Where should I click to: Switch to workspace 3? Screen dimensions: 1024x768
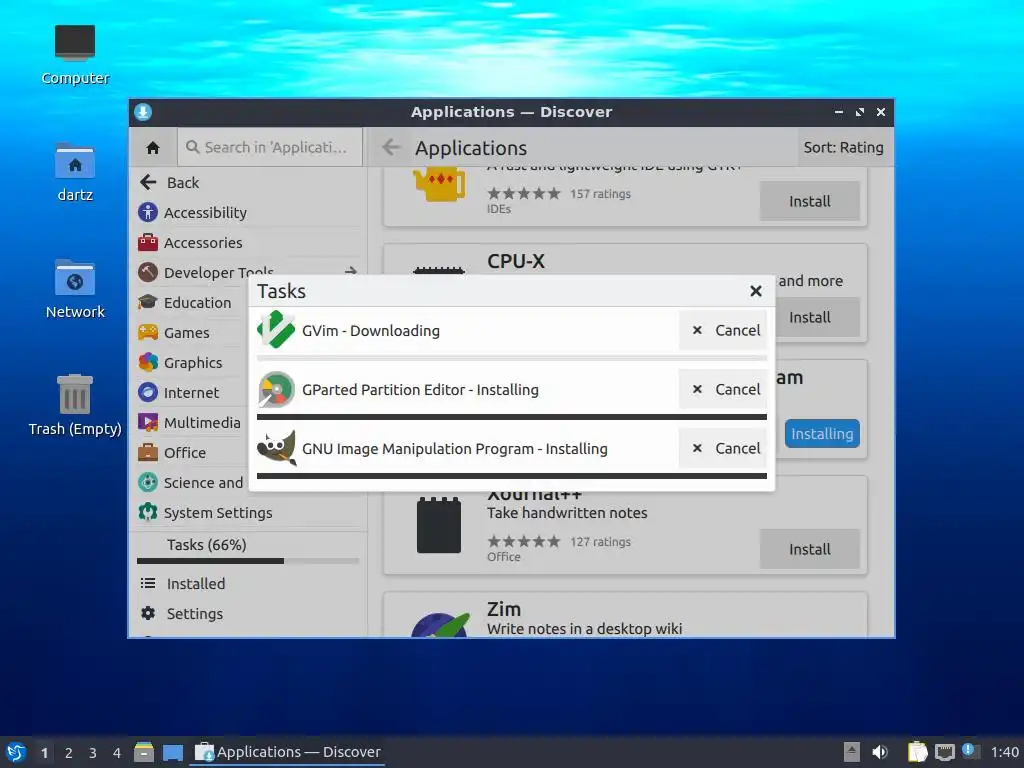point(93,753)
